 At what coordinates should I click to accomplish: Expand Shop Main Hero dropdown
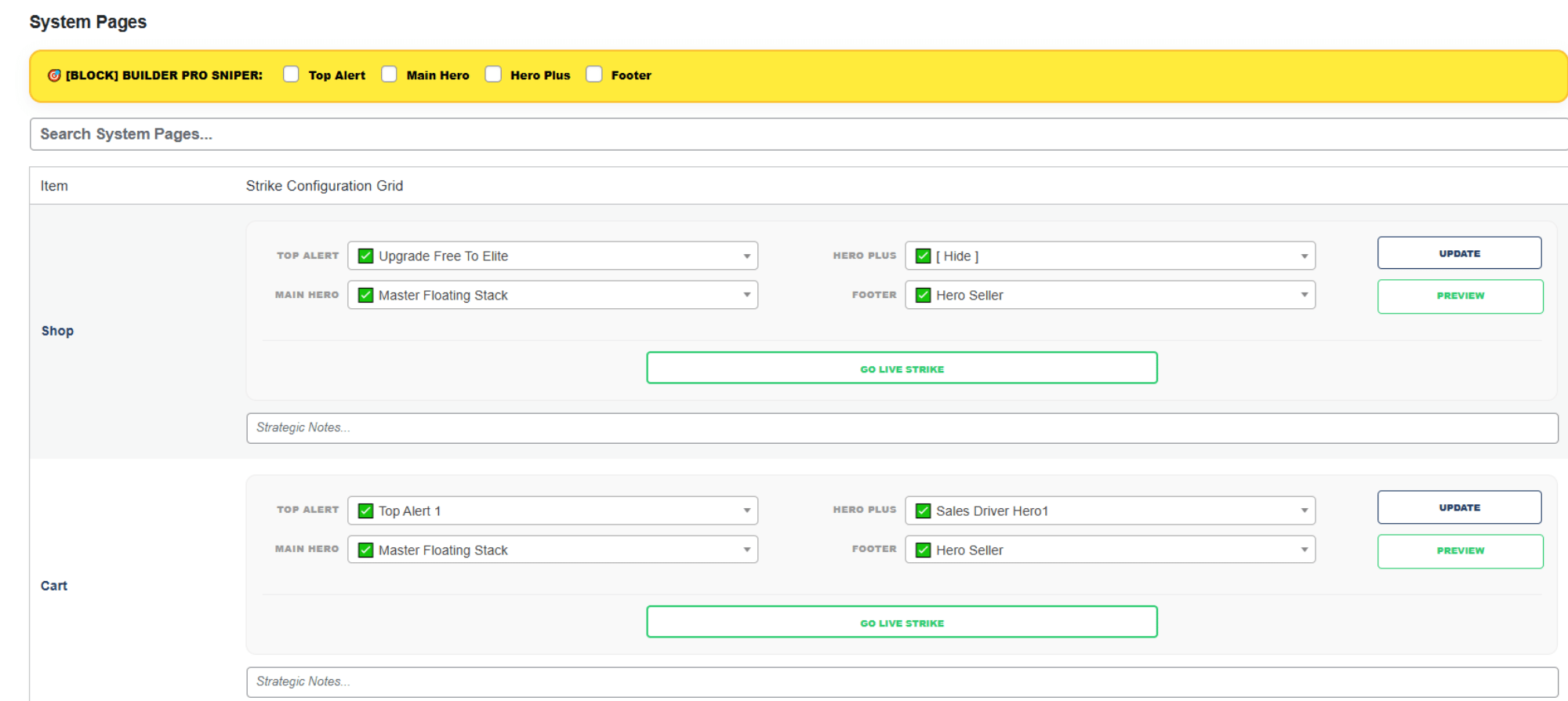coord(553,295)
